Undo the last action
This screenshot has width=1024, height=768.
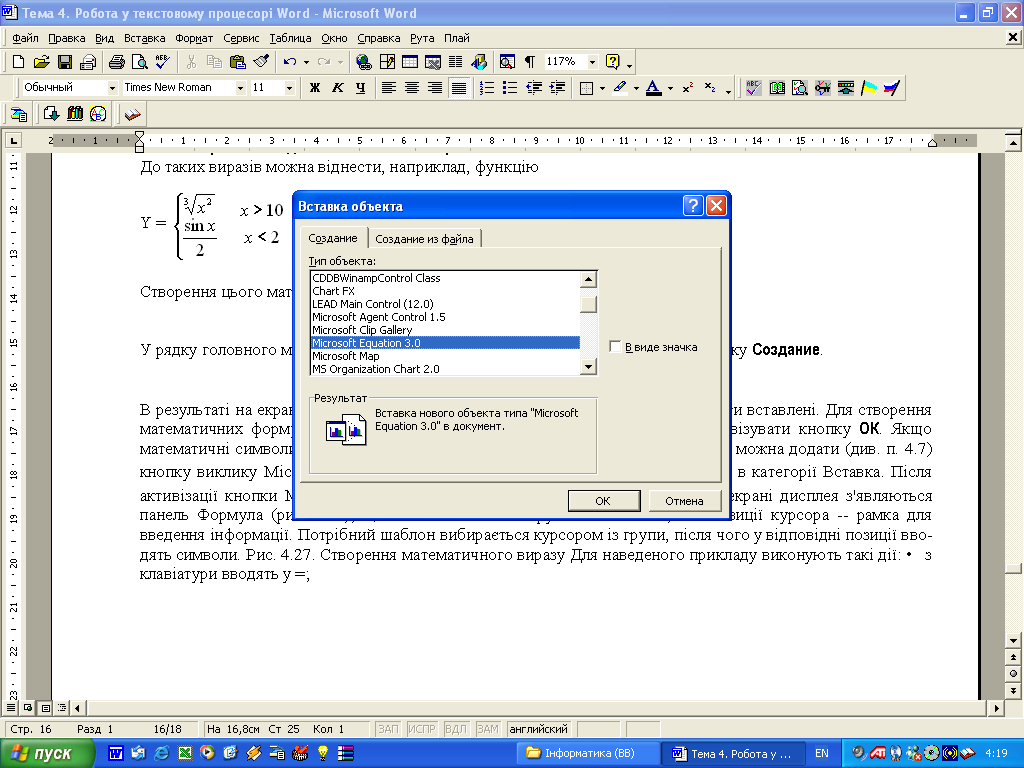(x=289, y=62)
